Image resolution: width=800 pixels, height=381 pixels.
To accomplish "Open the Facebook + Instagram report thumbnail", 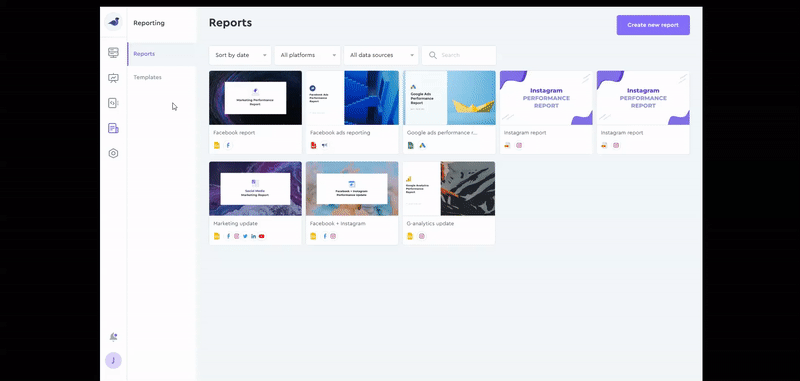I will coord(352,189).
